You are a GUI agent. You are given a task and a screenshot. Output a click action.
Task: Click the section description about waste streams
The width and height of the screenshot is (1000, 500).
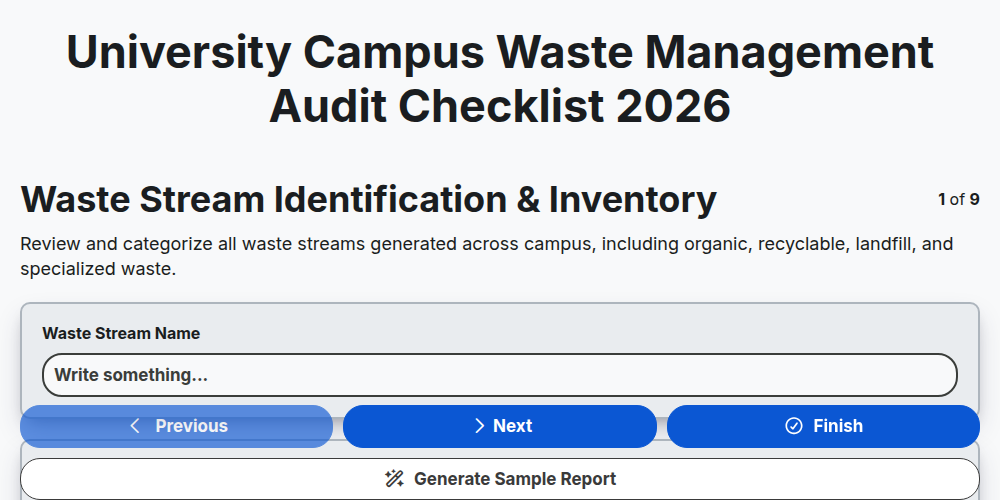487,256
